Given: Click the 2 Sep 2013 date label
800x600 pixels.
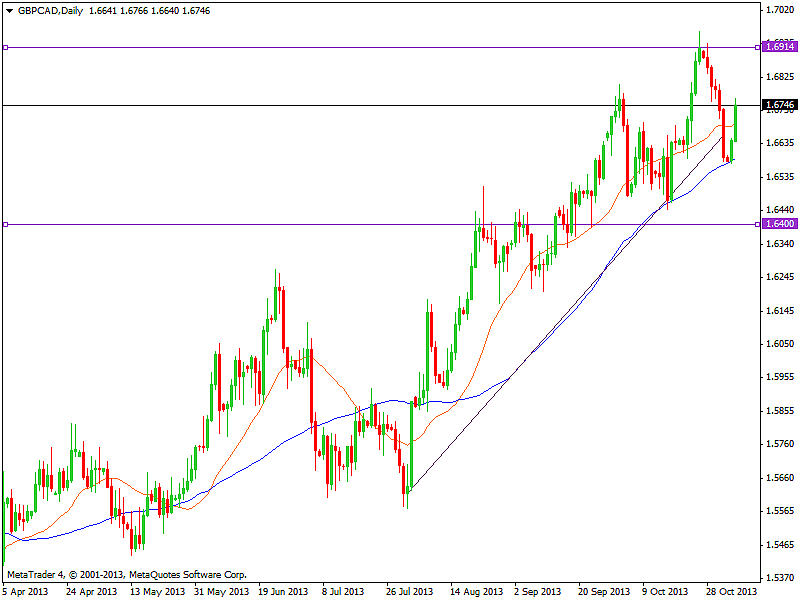Looking at the screenshot, I should coord(537,591).
